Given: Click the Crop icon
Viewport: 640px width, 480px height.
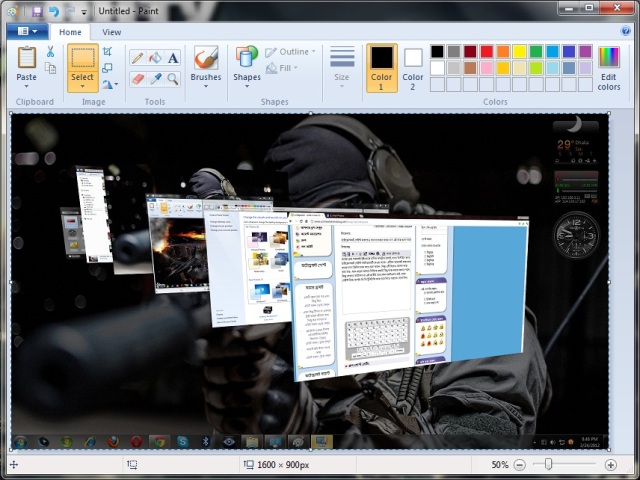Looking at the screenshot, I should click(107, 51).
